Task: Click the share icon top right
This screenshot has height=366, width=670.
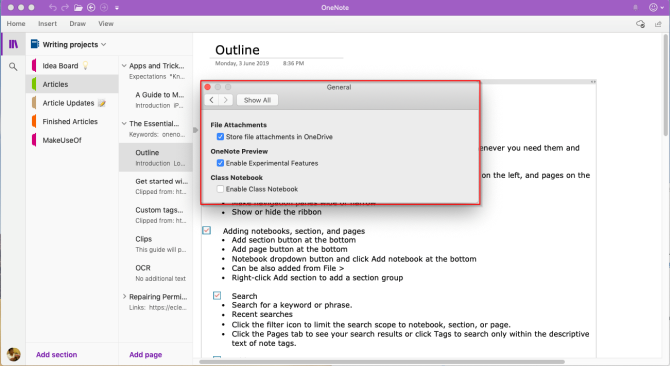Action: click(x=658, y=24)
